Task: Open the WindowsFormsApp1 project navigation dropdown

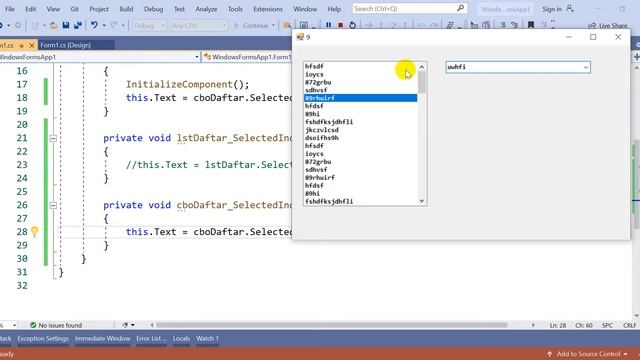Action: (x=197, y=57)
